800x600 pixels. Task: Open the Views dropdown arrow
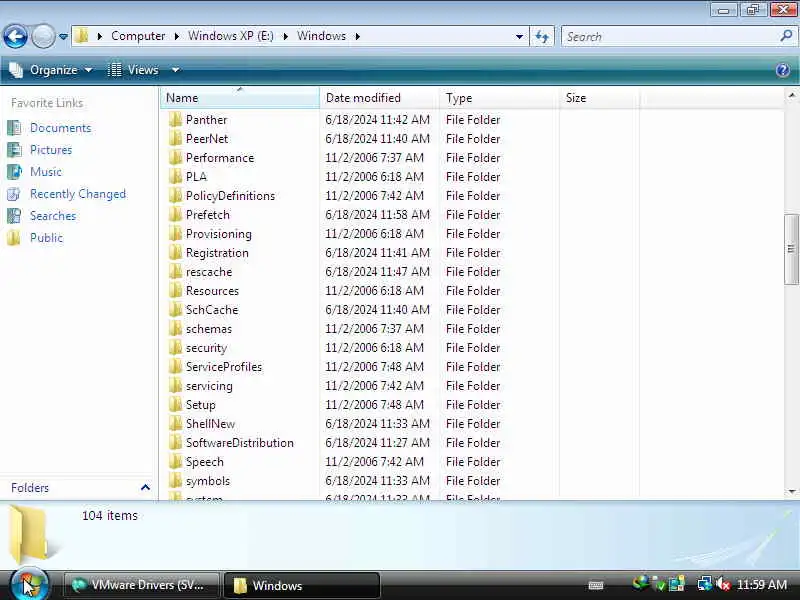coord(176,70)
